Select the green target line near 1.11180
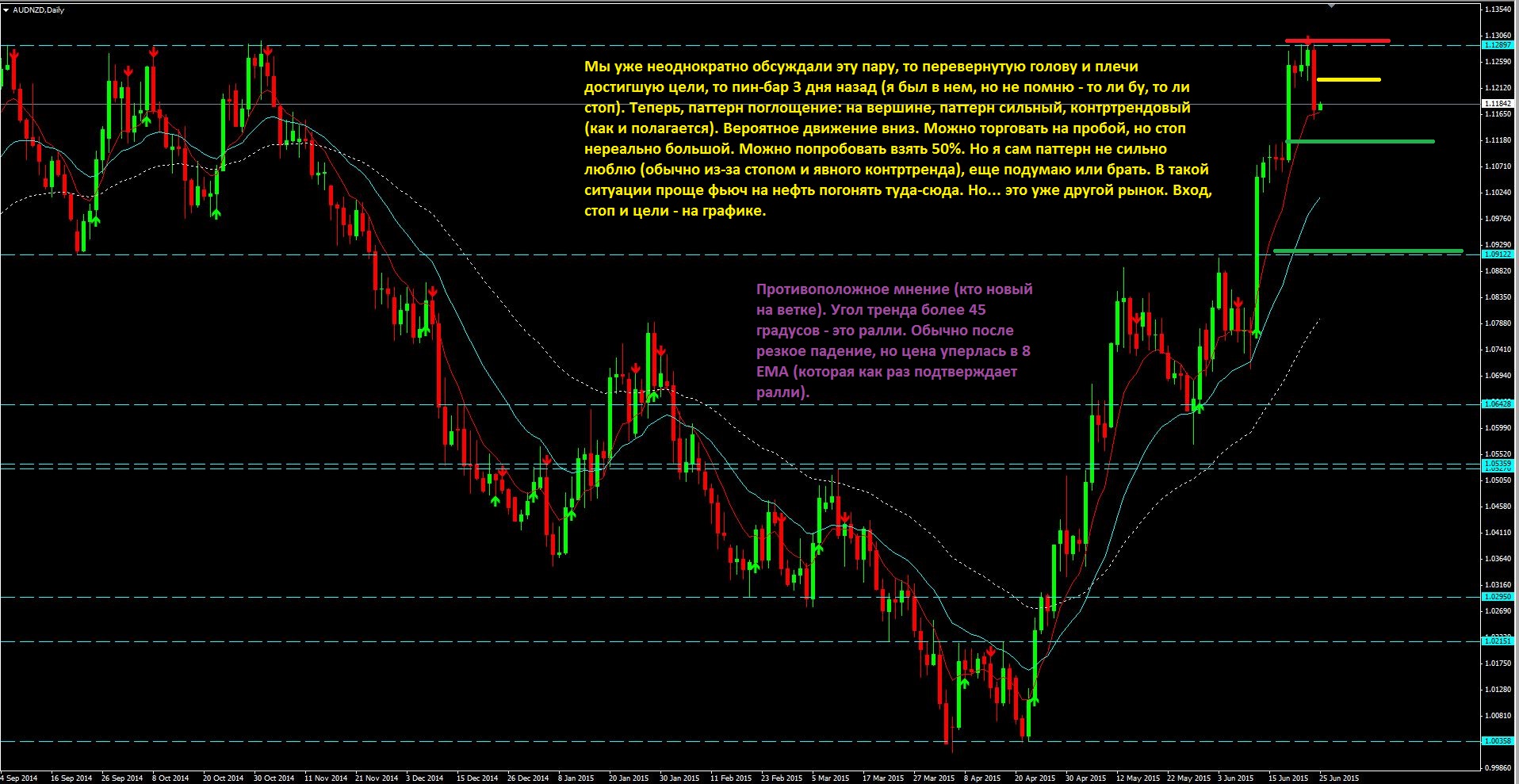The width and height of the screenshot is (1519, 784). 1360,141
